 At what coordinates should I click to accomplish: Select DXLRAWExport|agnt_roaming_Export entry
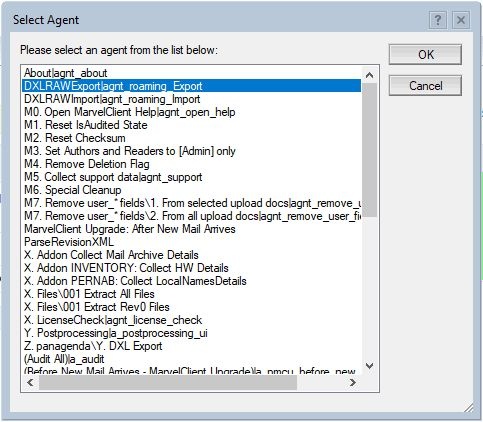[192, 86]
